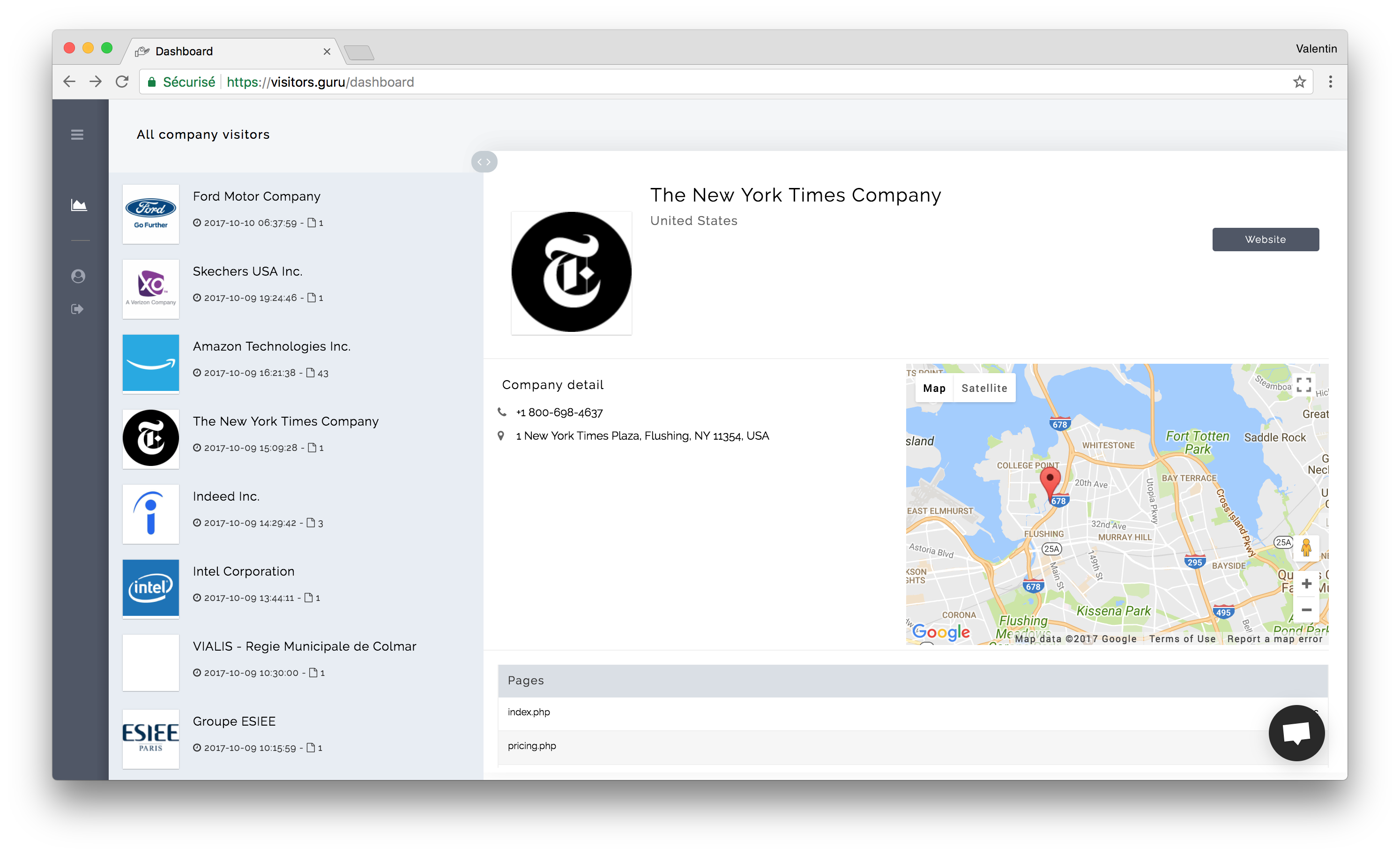Open map Terms of Use link
This screenshot has width=1400, height=855.
[x=1182, y=638]
